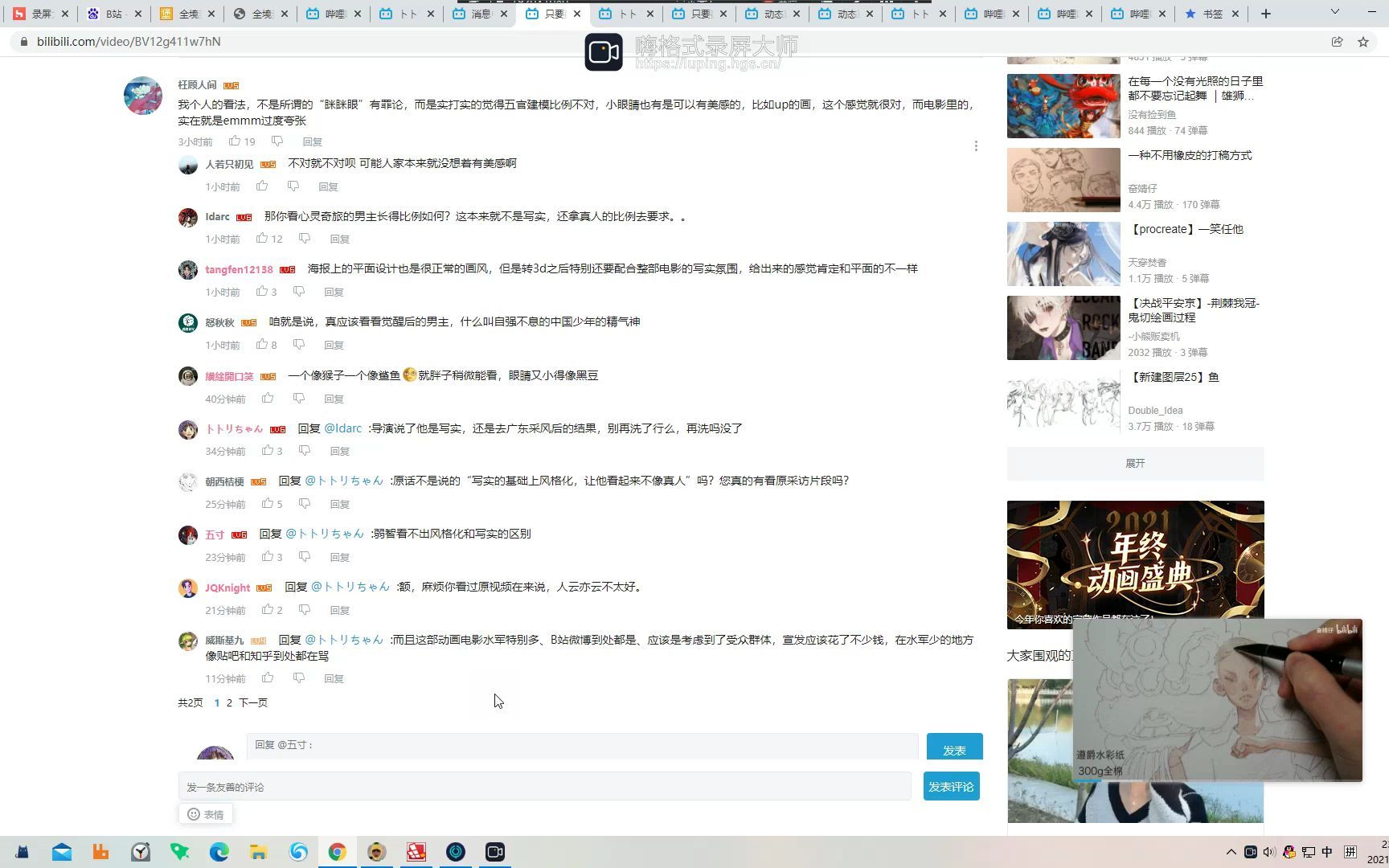Like the reply by 朝西梧梗
The width and height of the screenshot is (1389, 868).
[x=268, y=504]
